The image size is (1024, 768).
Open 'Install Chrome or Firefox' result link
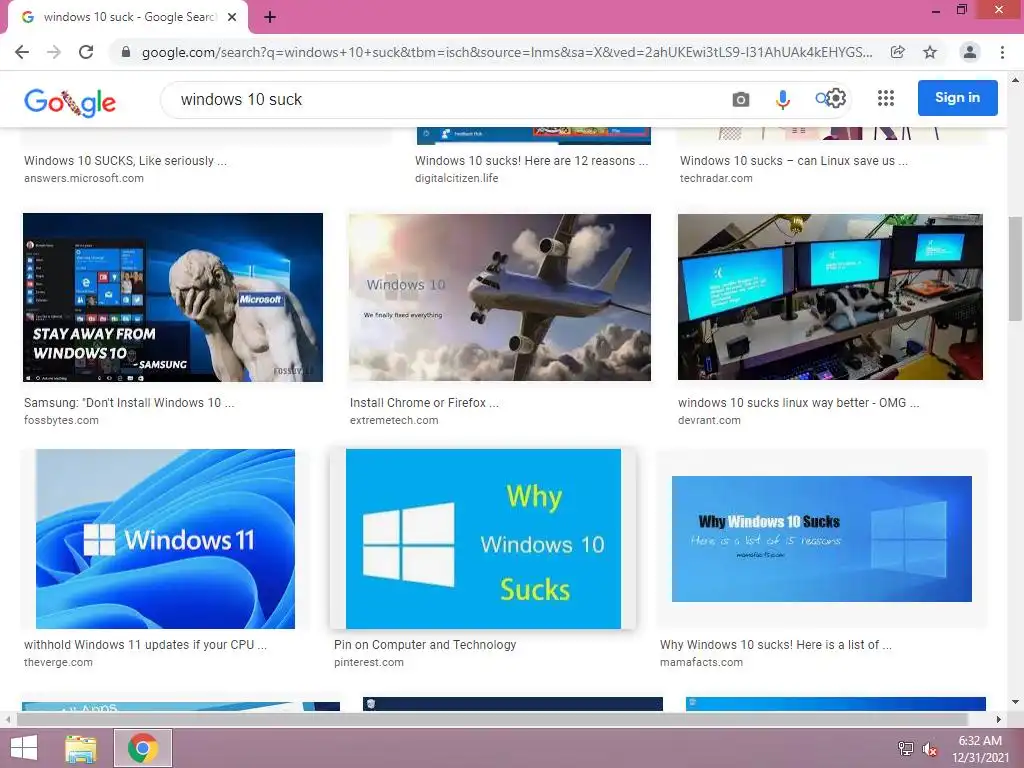[x=424, y=403]
